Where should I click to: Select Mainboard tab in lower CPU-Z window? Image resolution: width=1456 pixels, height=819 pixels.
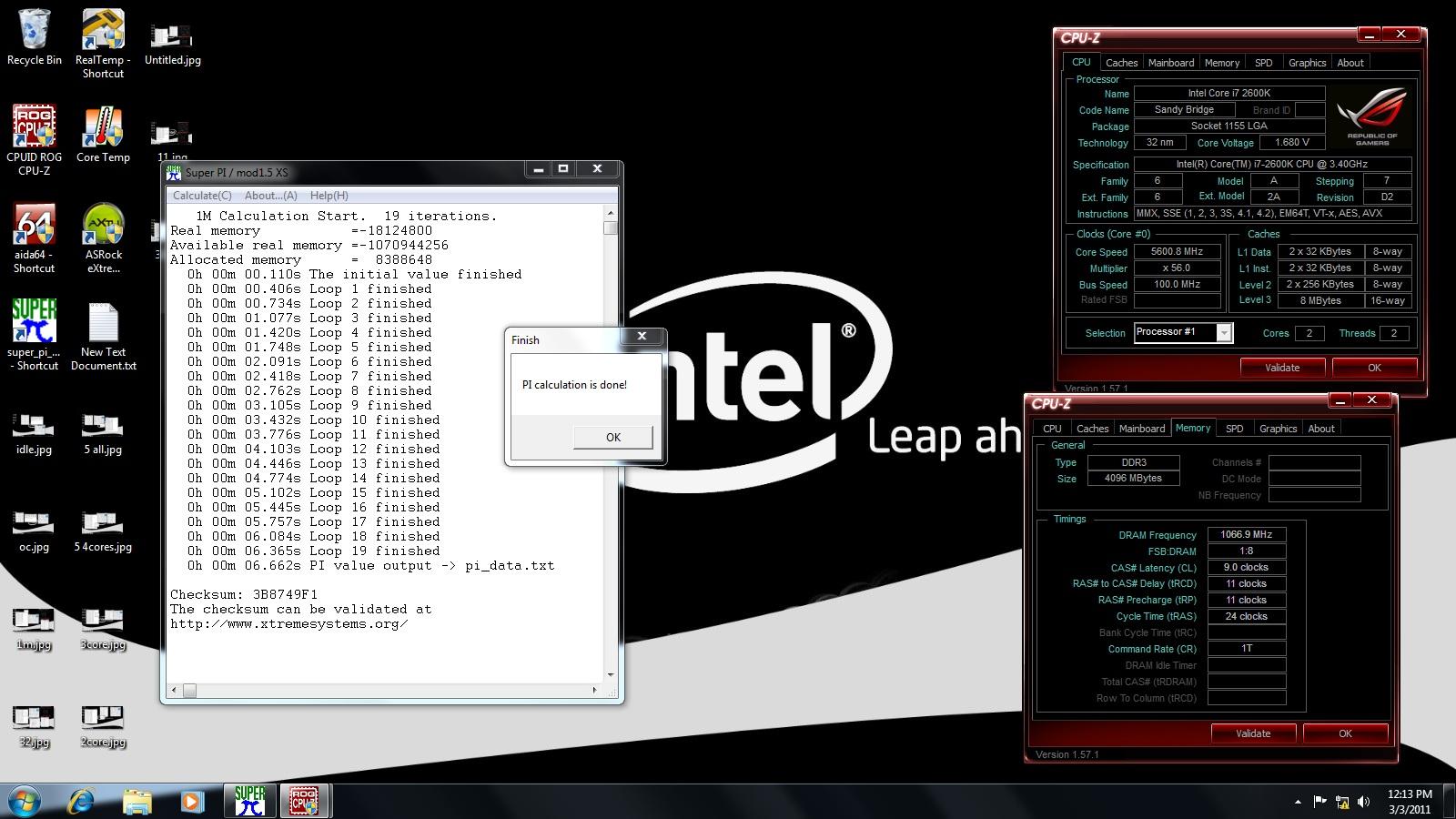[1142, 429]
